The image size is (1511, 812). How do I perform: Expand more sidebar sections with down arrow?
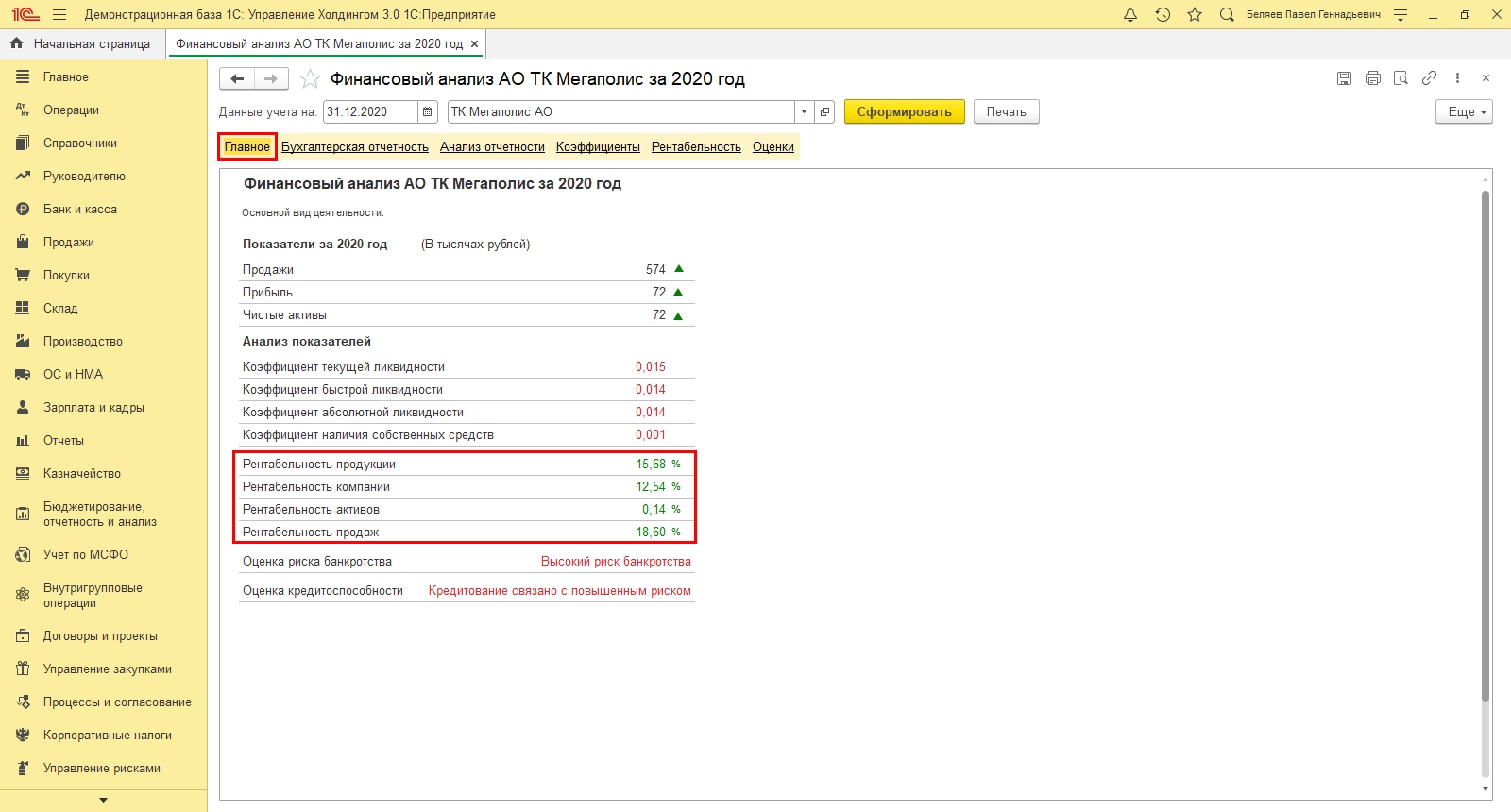tap(104, 801)
